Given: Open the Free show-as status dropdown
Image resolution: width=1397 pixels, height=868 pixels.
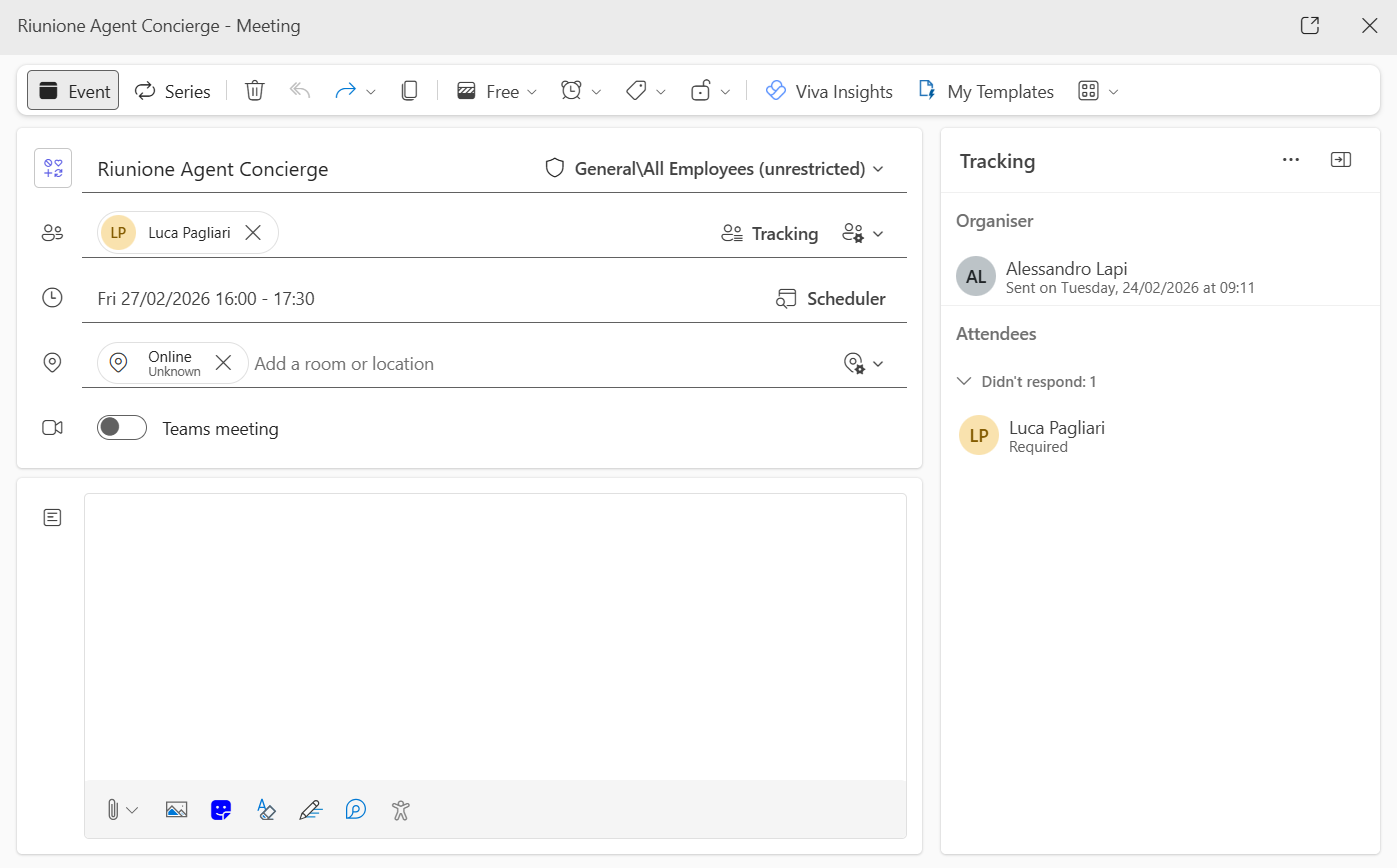Looking at the screenshot, I should 498,91.
